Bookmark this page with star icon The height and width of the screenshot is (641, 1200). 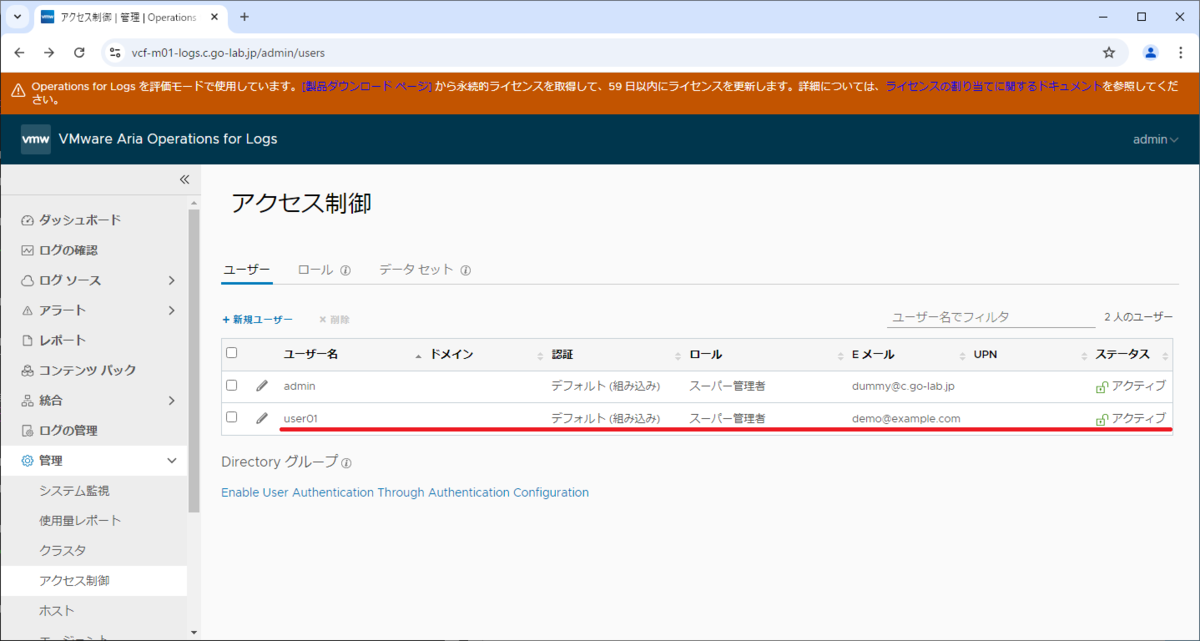click(x=1108, y=52)
